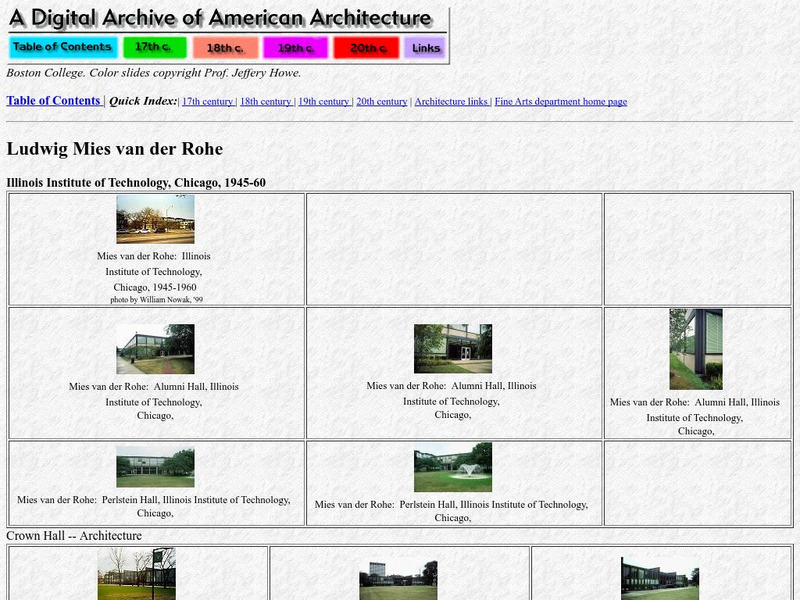Screen dimensions: 800x600
Task: Click 'A Digital Archive of American Architecture' title
Action: coord(220,17)
